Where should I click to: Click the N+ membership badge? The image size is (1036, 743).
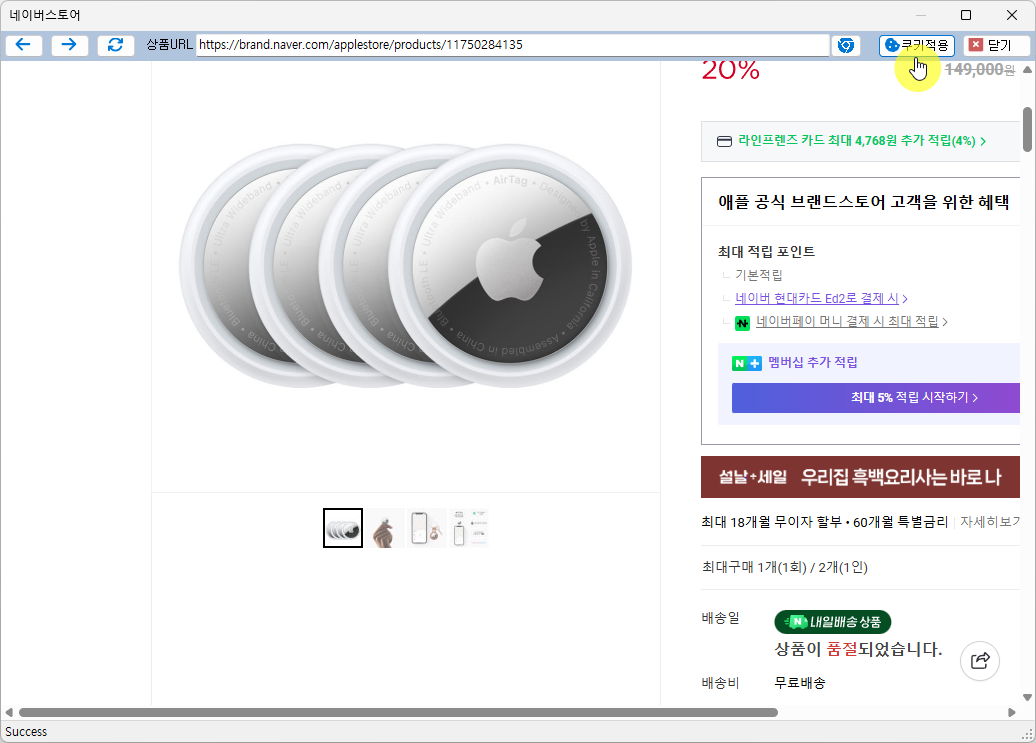point(747,363)
